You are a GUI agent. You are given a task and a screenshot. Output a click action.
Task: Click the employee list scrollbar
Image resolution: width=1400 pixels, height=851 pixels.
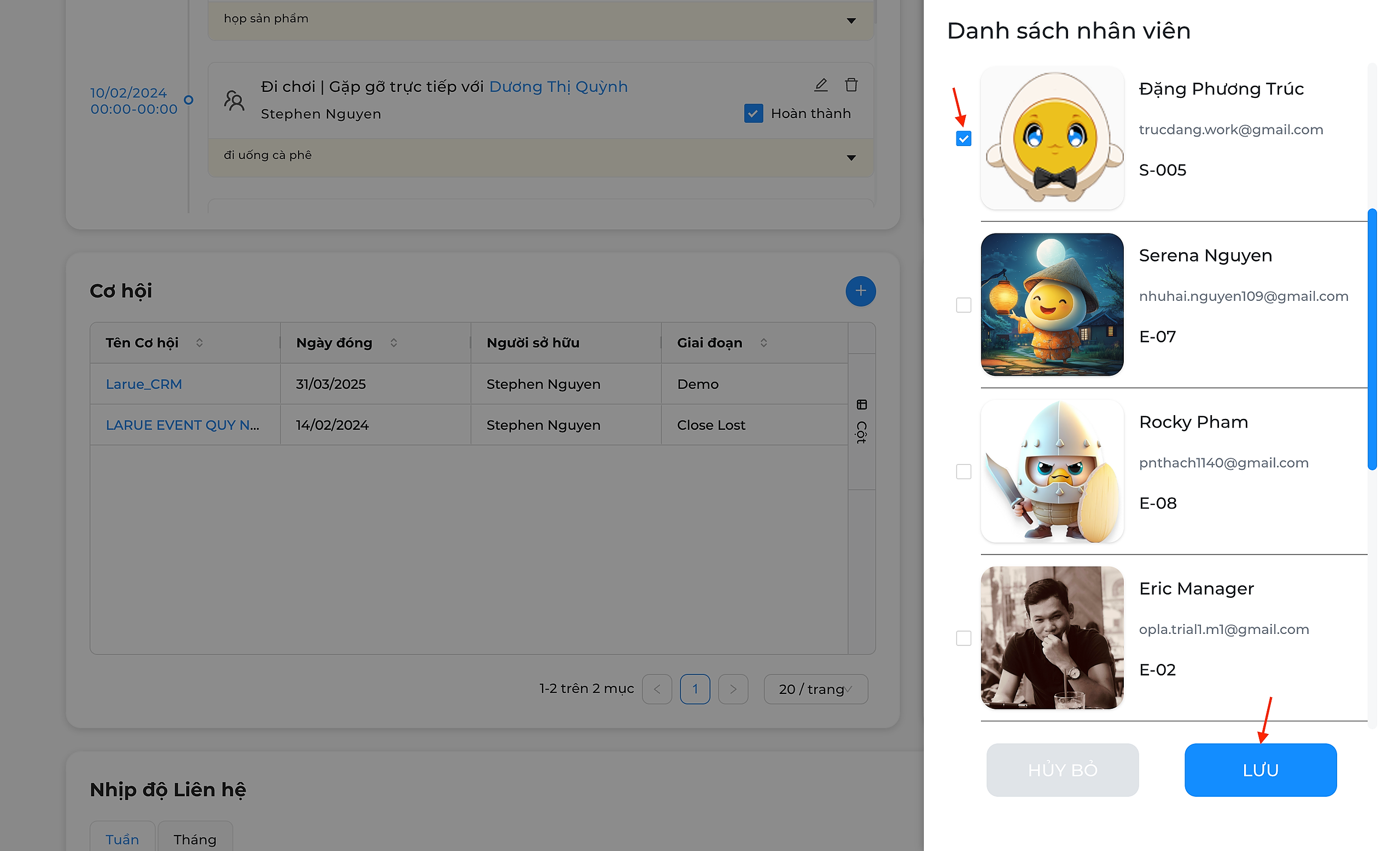tap(1372, 340)
